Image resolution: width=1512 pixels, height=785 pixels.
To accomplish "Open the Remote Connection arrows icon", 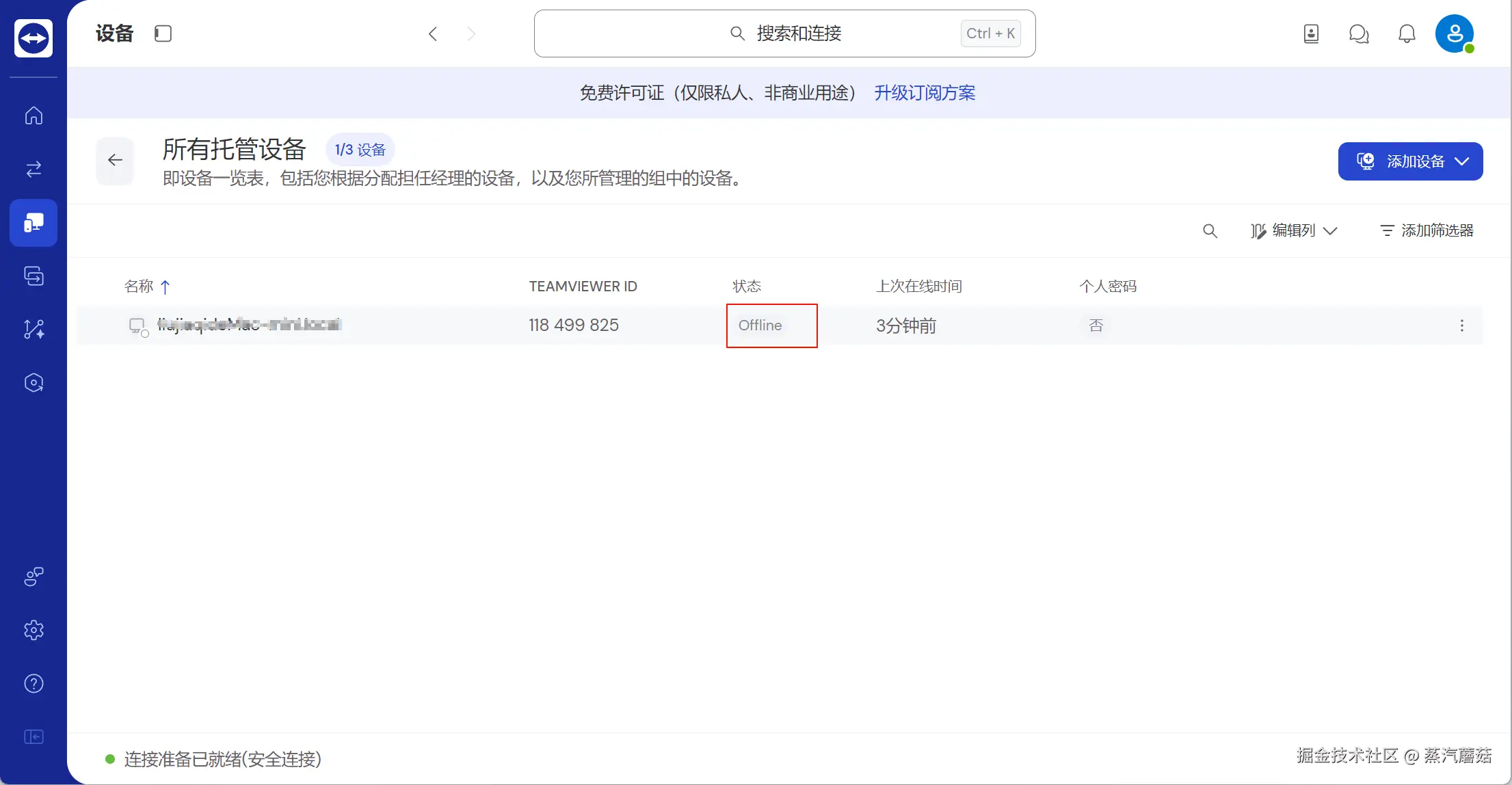I will (34, 169).
